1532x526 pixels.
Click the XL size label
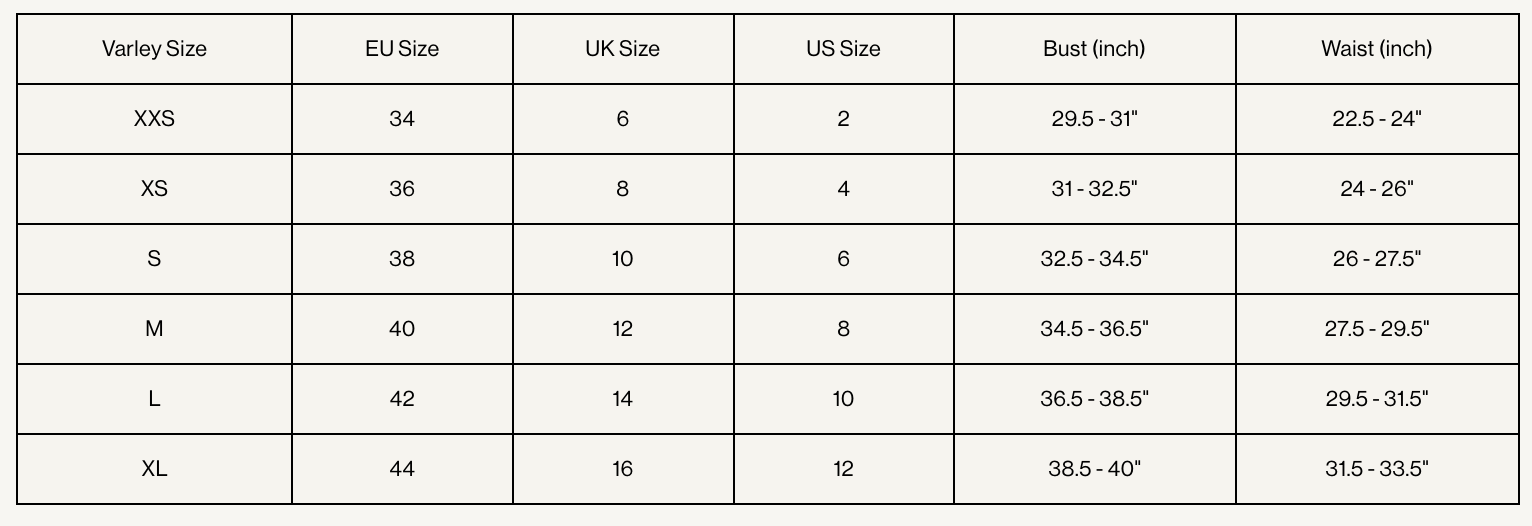click(x=154, y=469)
